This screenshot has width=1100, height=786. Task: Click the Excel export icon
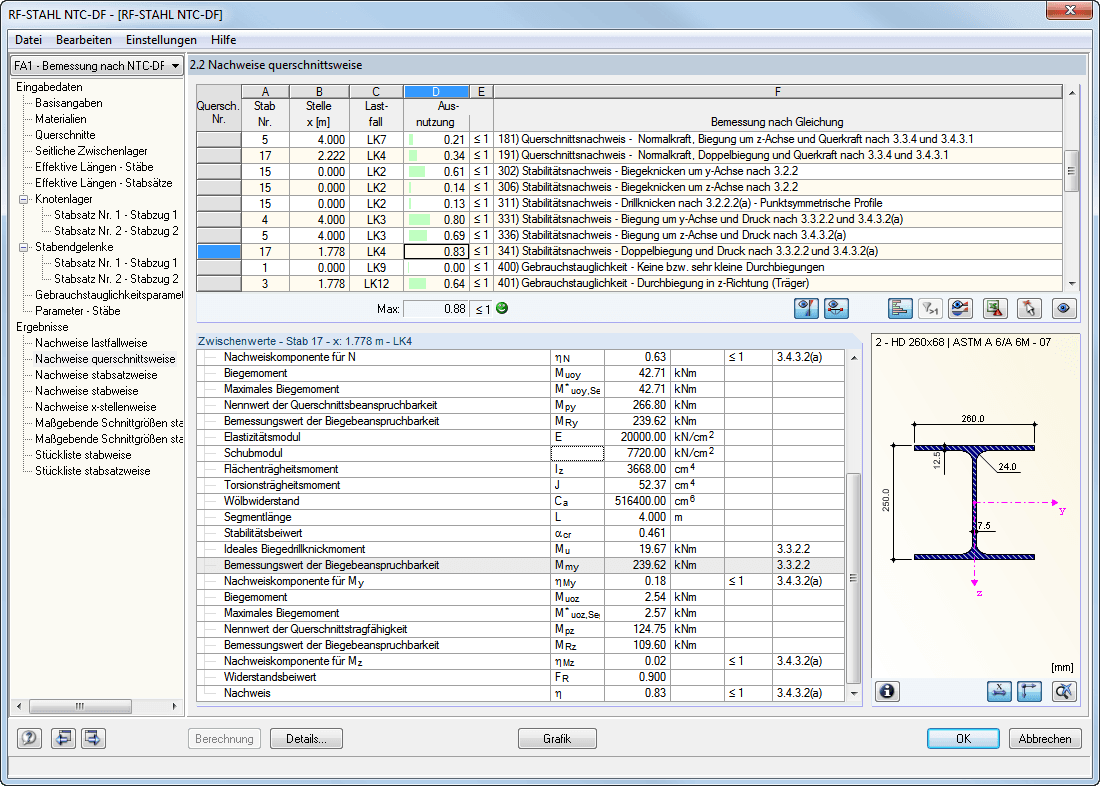[995, 309]
